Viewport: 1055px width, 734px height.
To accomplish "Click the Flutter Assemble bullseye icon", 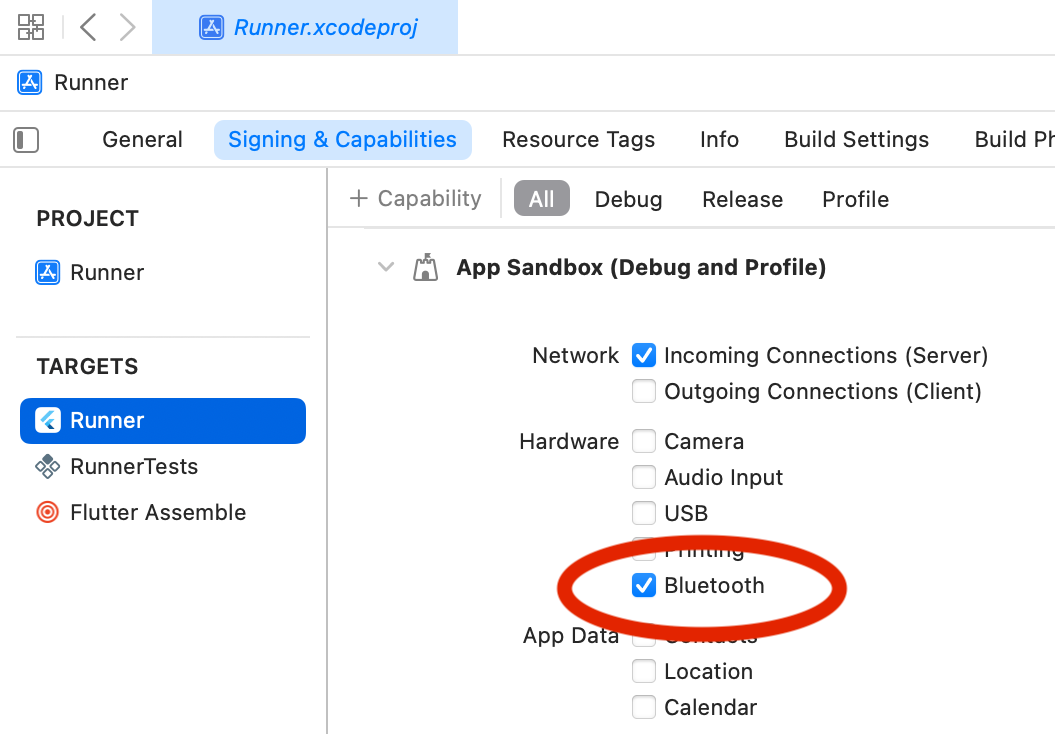I will coord(47,513).
